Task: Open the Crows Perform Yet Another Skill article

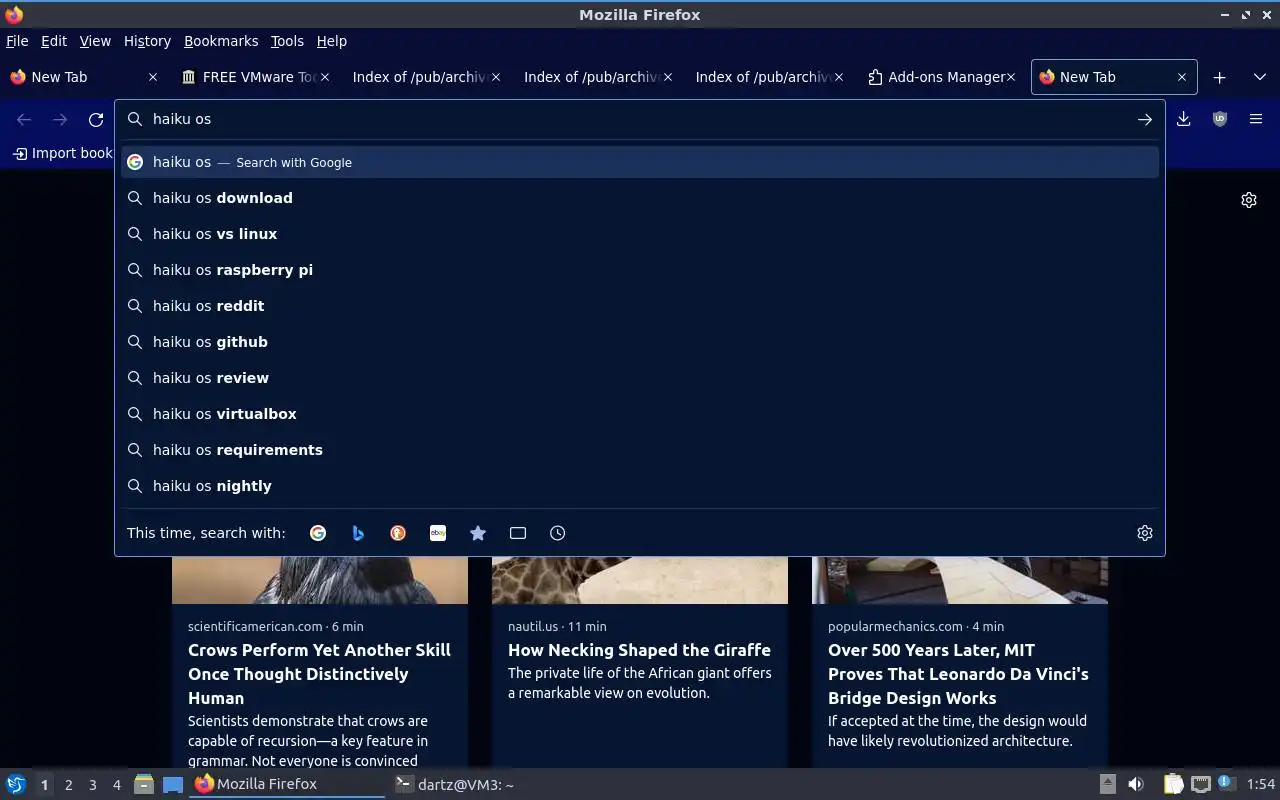Action: pyautogui.click(x=319, y=674)
